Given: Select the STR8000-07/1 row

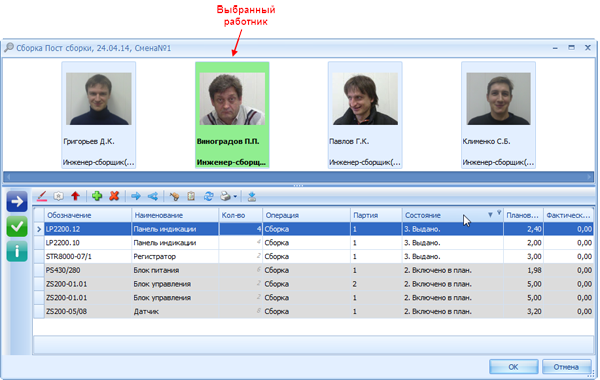Looking at the screenshot, I should (x=313, y=256).
